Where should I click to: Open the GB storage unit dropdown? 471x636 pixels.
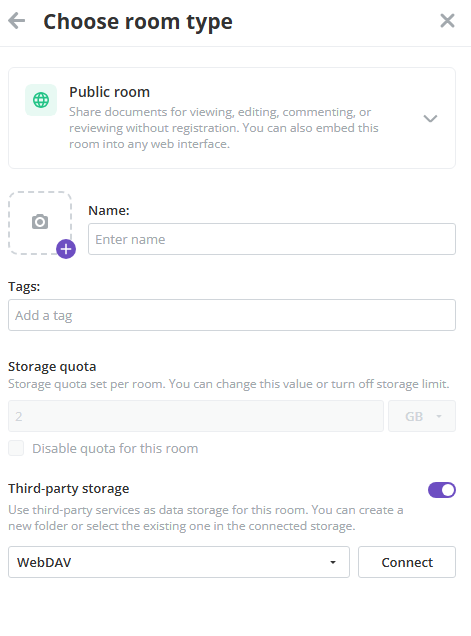(x=422, y=416)
